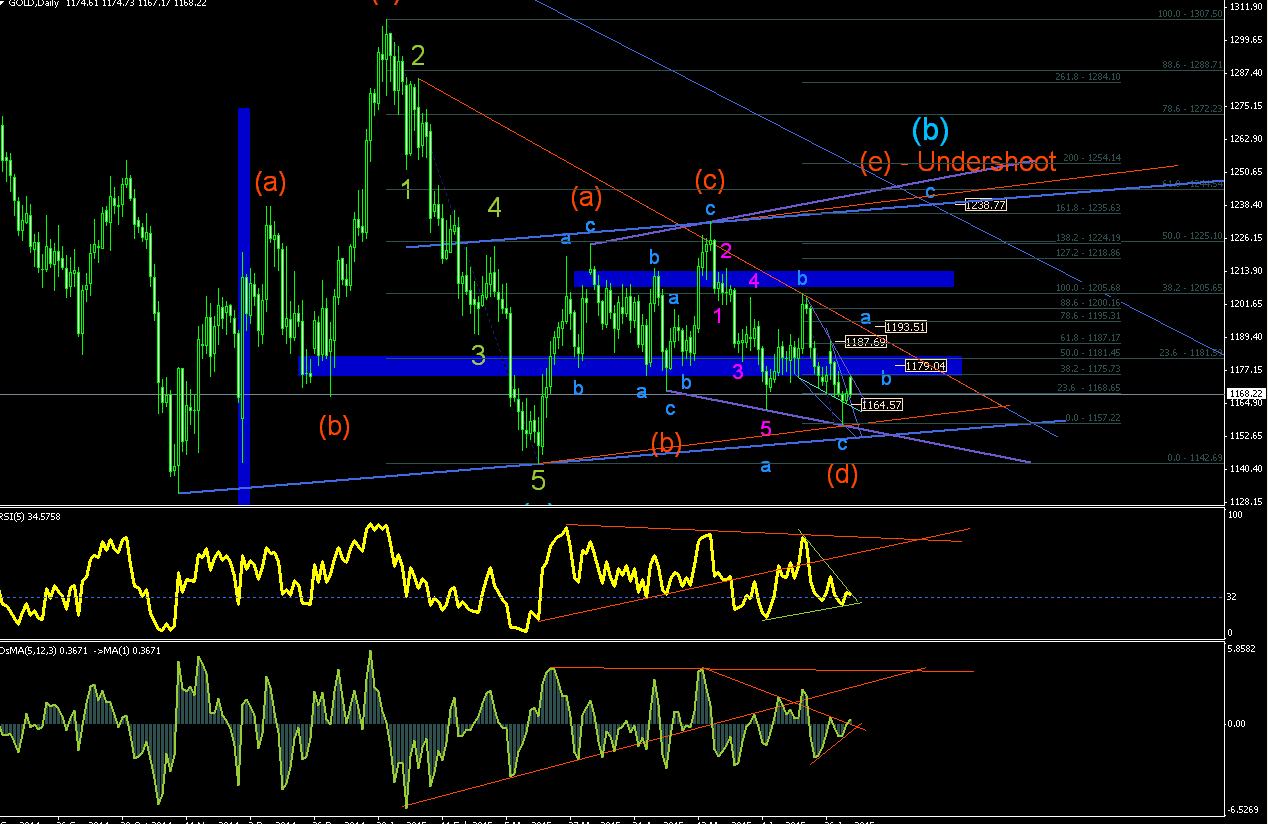Select the current price marker 1168.22

click(1246, 394)
